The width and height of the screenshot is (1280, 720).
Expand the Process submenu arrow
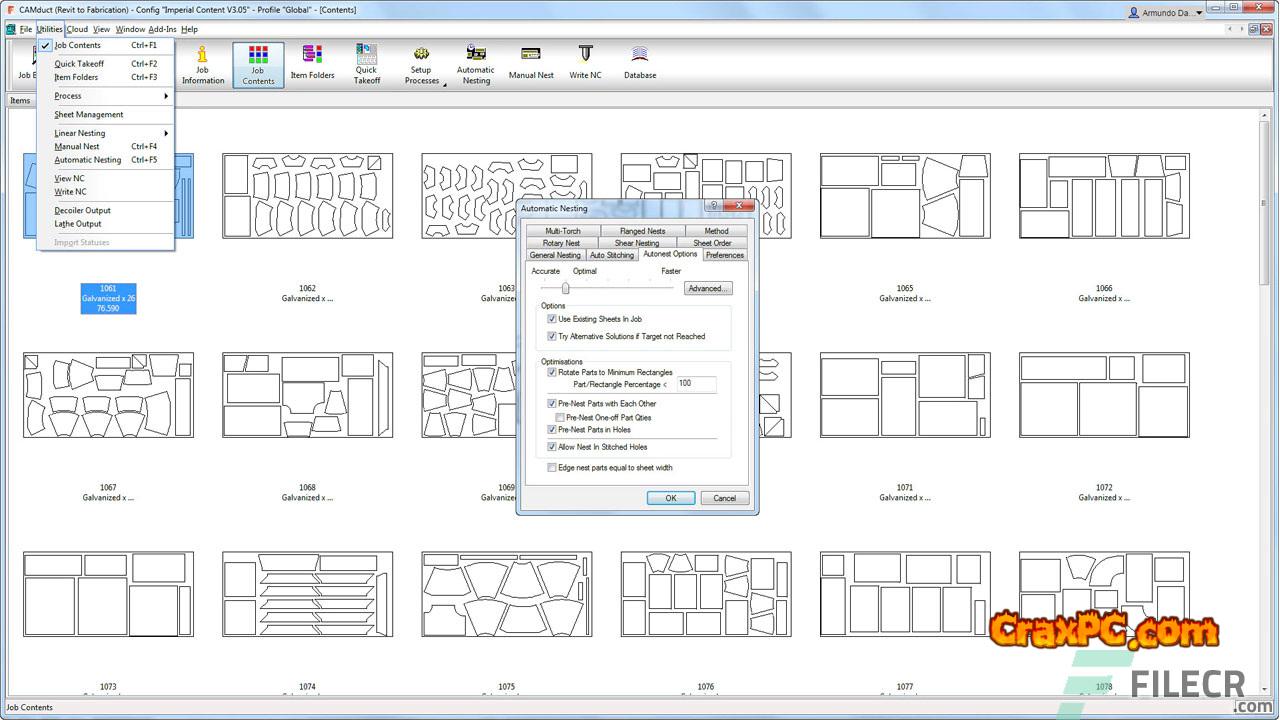click(166, 96)
